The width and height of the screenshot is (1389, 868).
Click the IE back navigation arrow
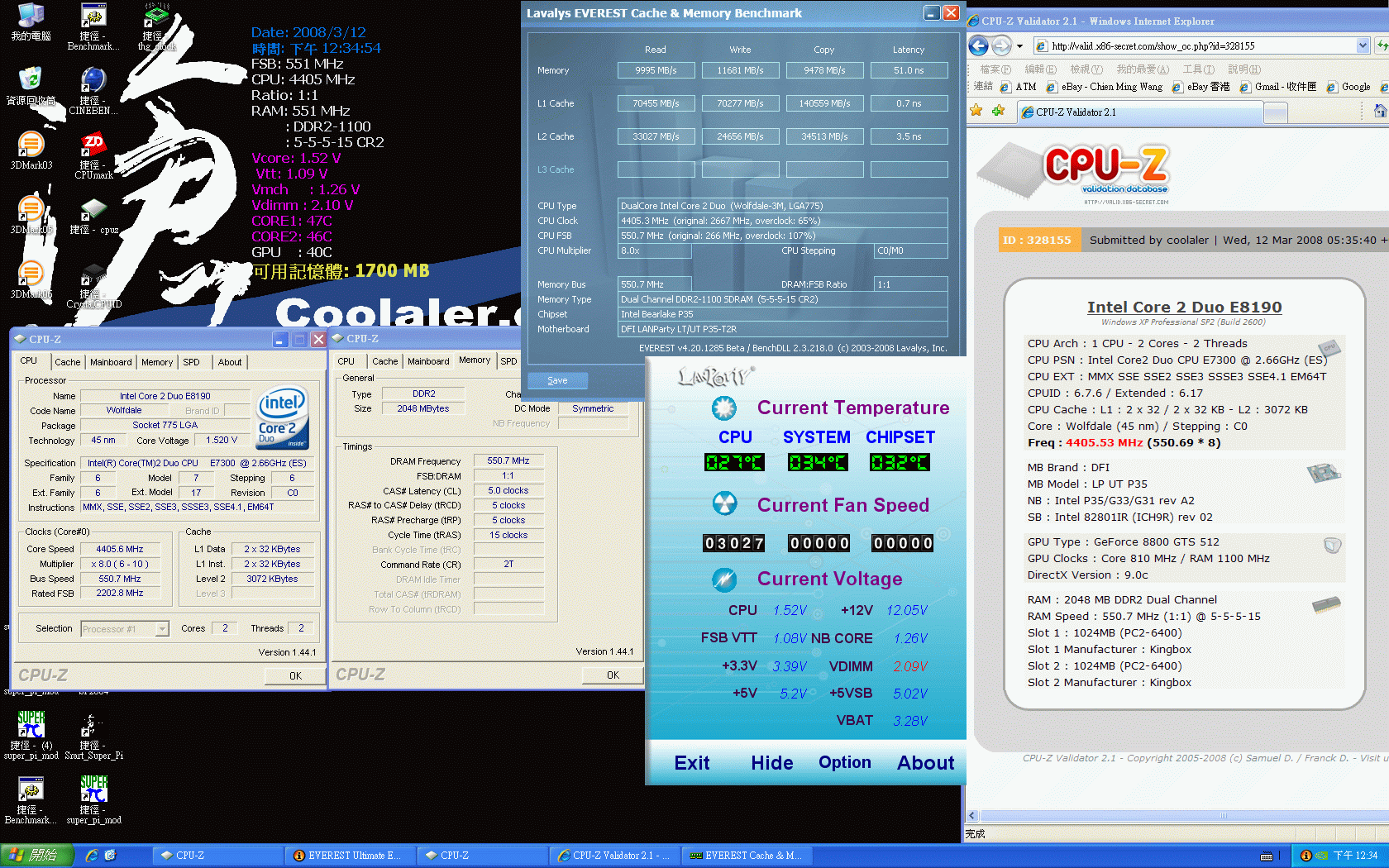(978, 46)
